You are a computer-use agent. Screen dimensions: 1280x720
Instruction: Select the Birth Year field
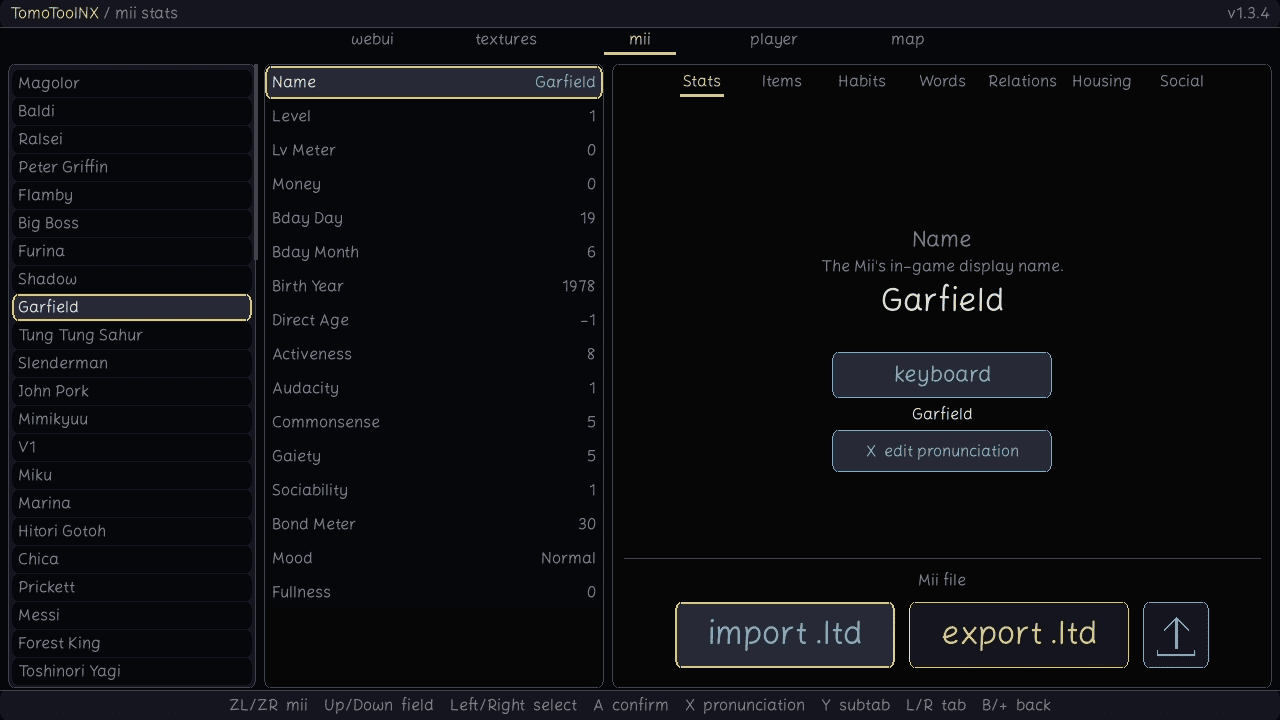point(434,286)
